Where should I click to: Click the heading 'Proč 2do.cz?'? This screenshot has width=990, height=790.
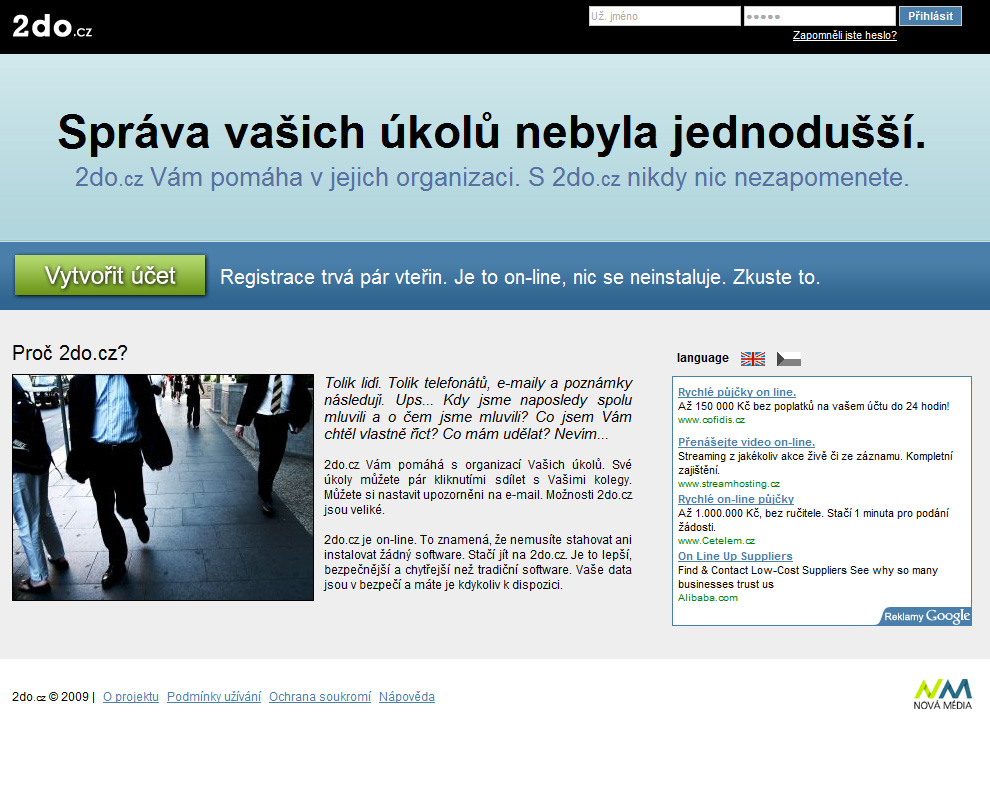(69, 353)
